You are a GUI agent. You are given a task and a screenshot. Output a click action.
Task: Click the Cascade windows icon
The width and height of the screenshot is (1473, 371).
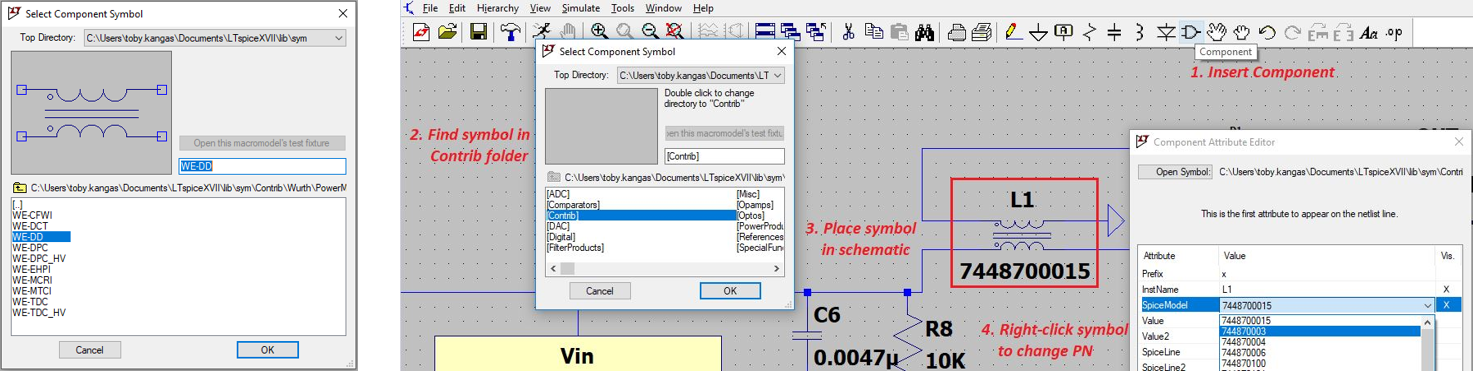790,32
